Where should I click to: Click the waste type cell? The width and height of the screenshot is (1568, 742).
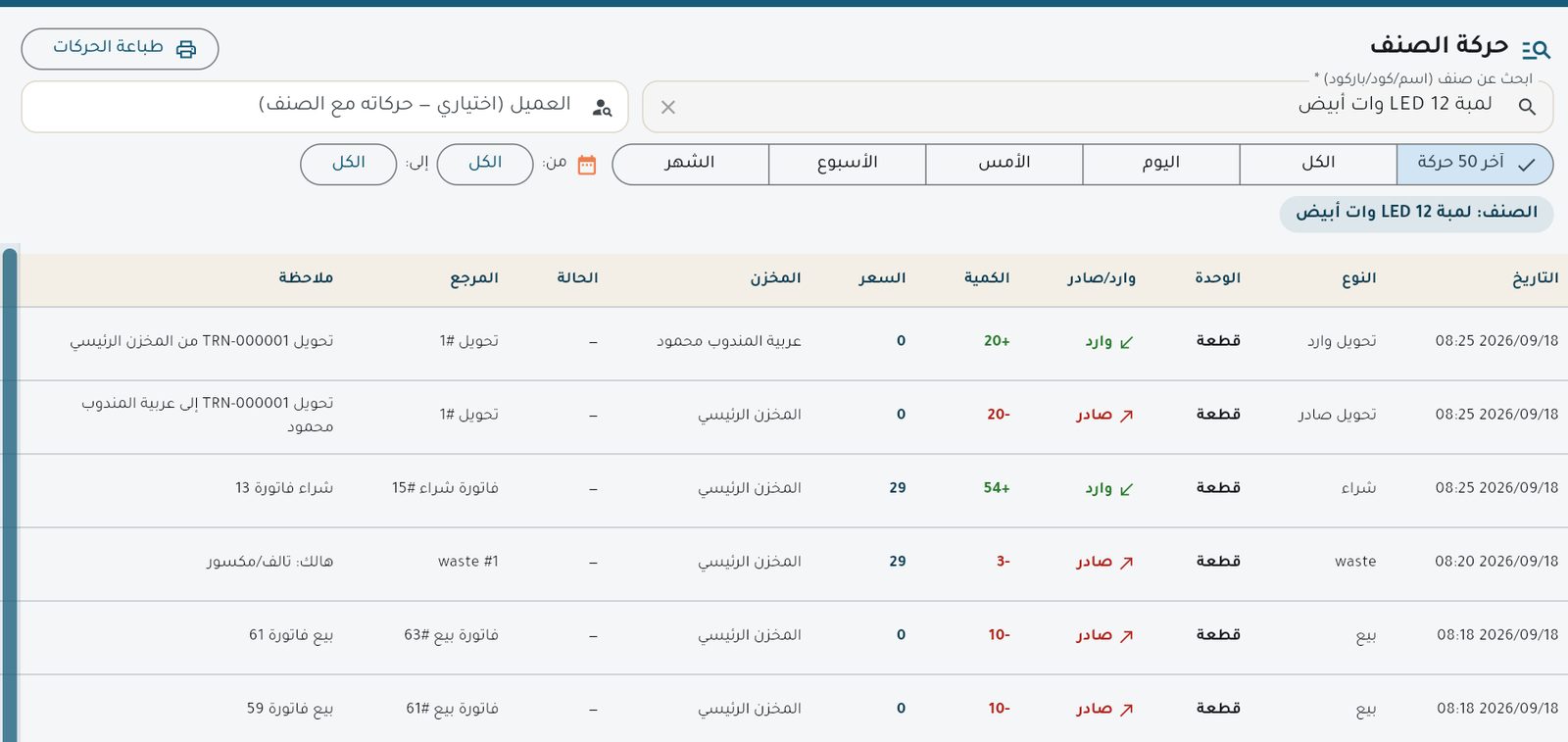pos(1355,562)
